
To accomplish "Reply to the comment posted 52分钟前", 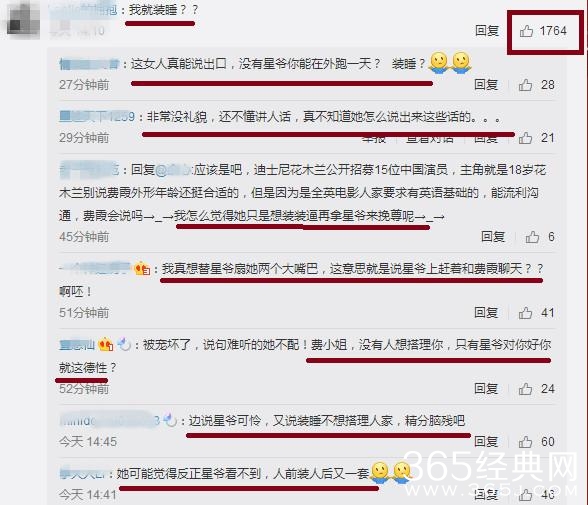I will pyautogui.click(x=486, y=388).
